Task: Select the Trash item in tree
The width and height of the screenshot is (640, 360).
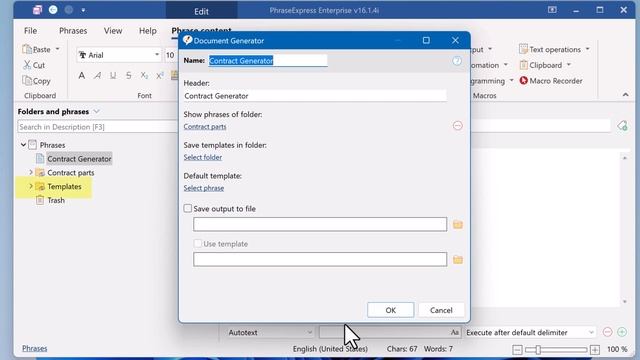Action: [56, 200]
